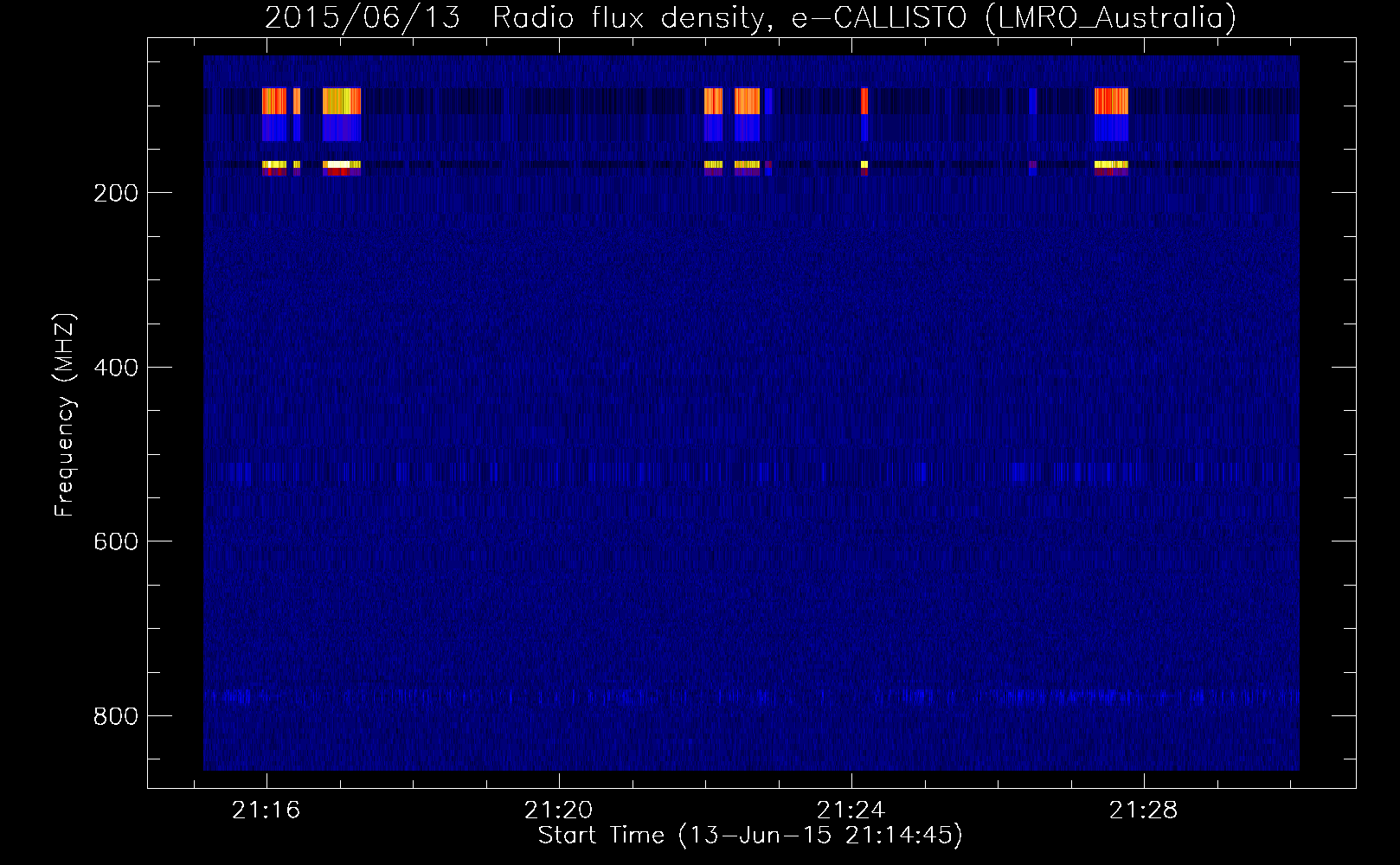Viewport: 1400px width, 865px height.
Task: Click the 21:28 time tick label
Action: coord(1144,810)
